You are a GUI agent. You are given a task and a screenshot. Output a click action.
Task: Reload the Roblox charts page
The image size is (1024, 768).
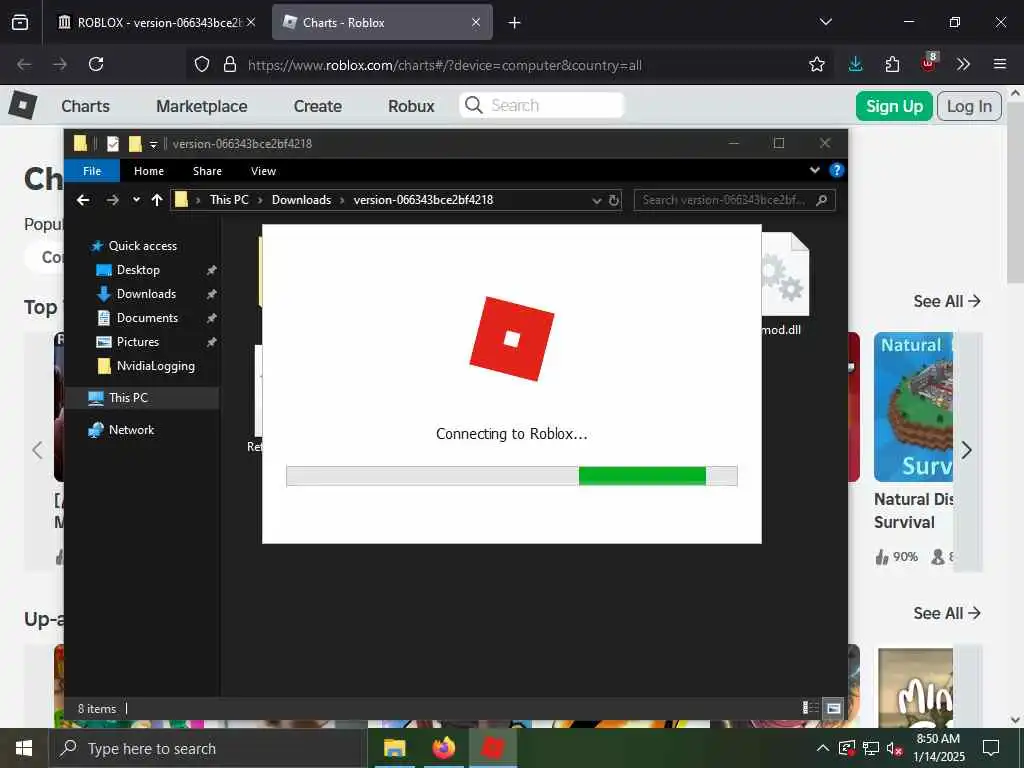96,64
